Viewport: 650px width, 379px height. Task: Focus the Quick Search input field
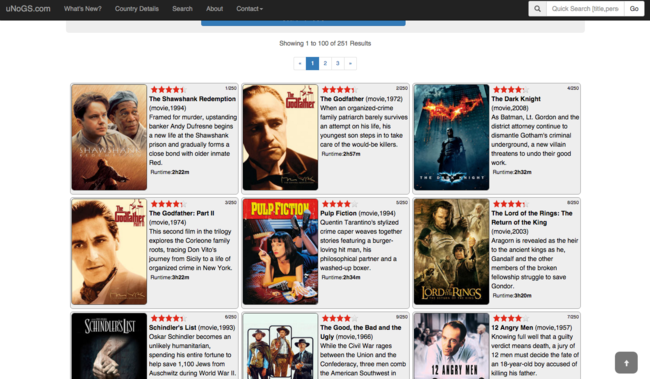pyautogui.click(x=585, y=9)
